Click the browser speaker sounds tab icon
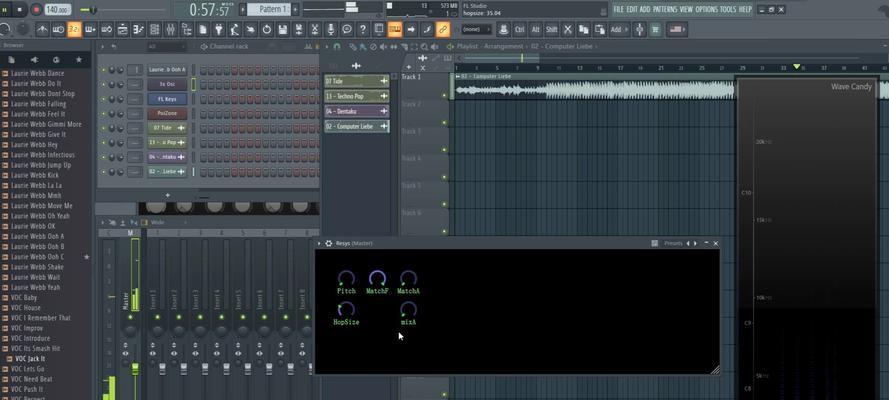The image size is (889, 400). 33,59
